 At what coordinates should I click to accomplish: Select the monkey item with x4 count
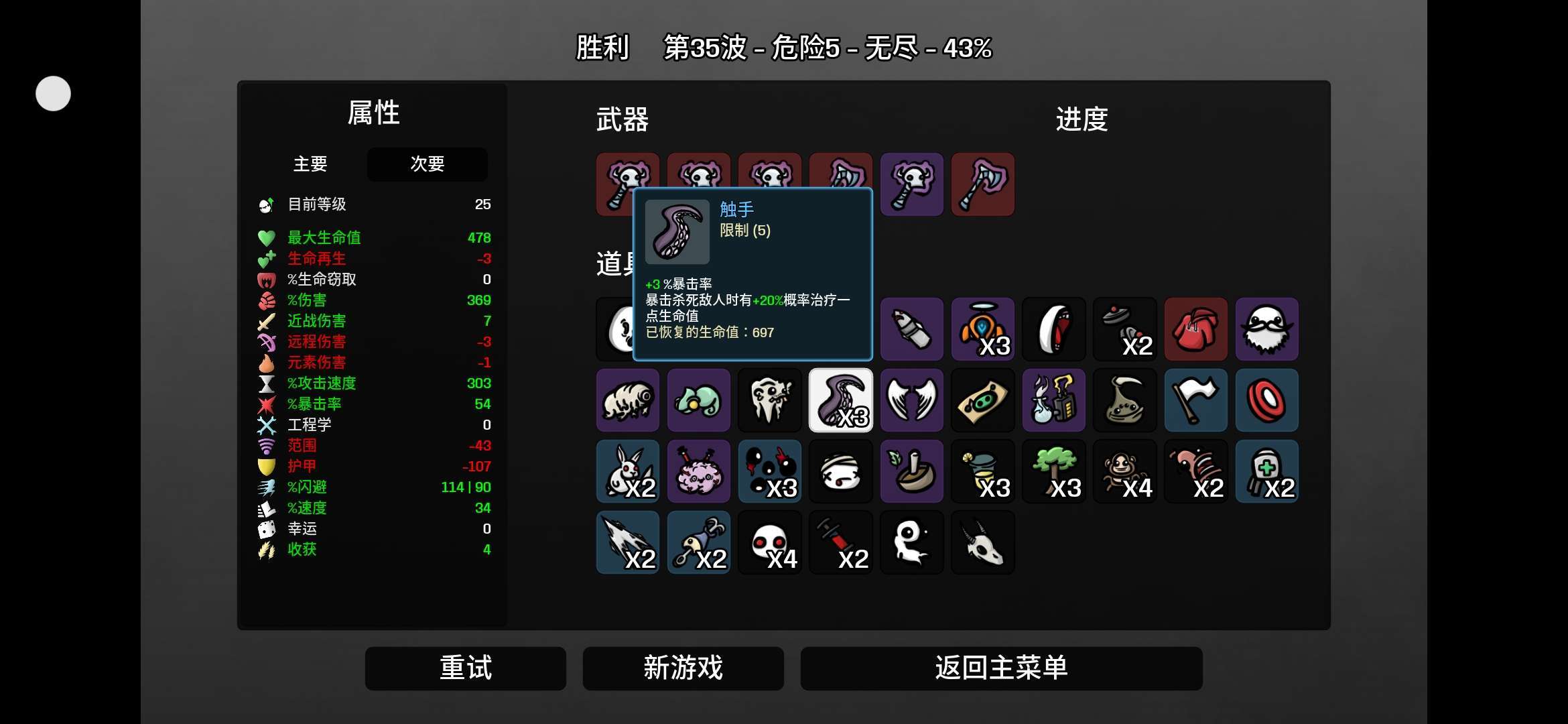pyautogui.click(x=1125, y=471)
